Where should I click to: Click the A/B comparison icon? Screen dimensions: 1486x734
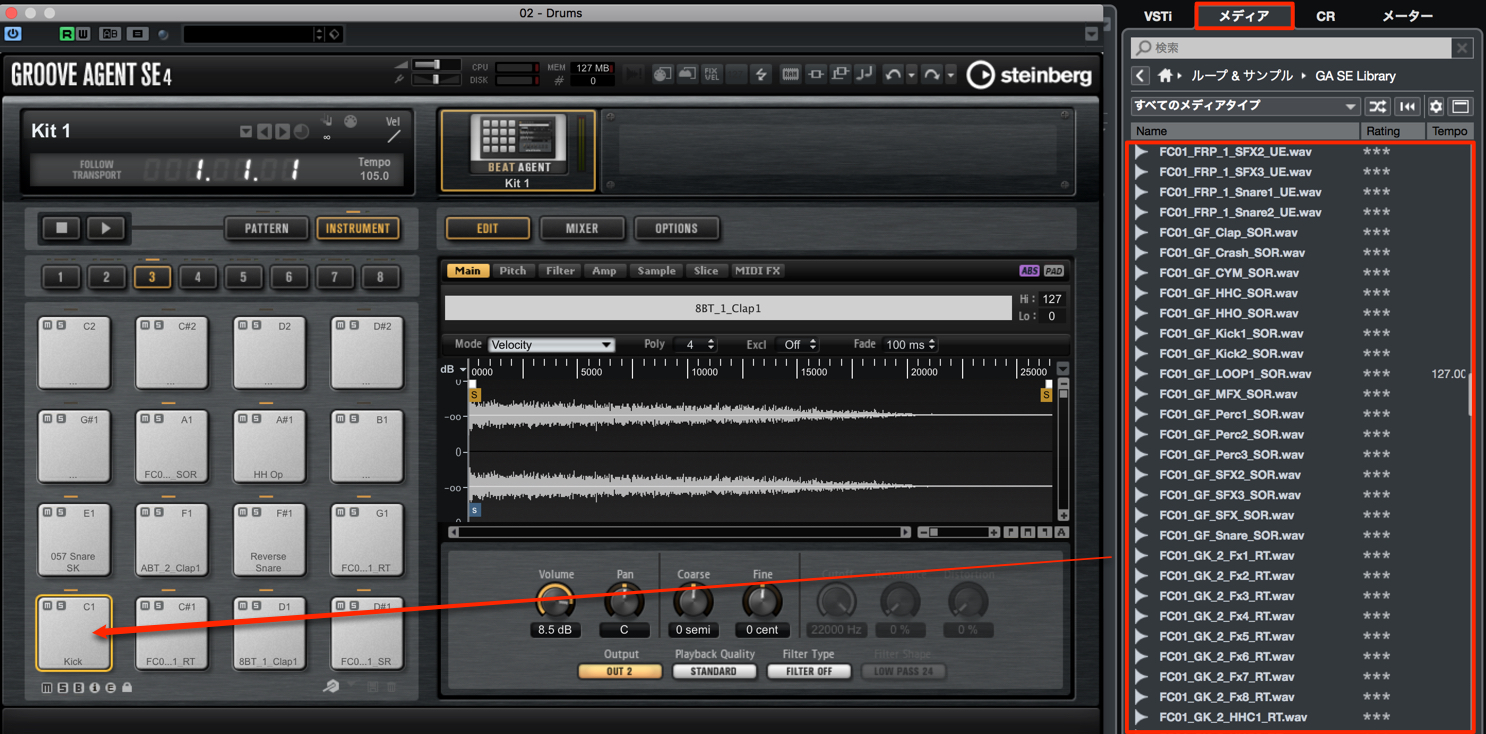point(110,34)
